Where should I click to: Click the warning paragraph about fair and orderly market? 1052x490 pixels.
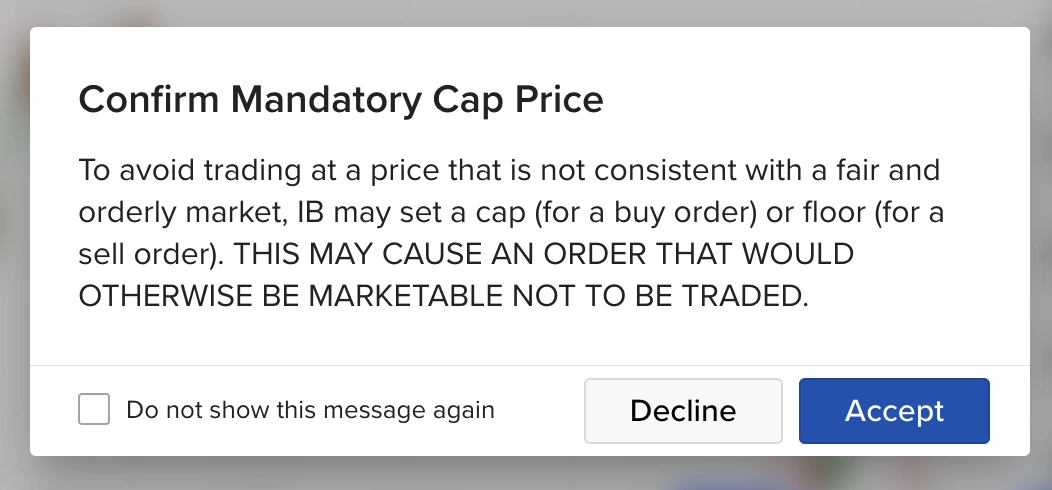point(511,233)
